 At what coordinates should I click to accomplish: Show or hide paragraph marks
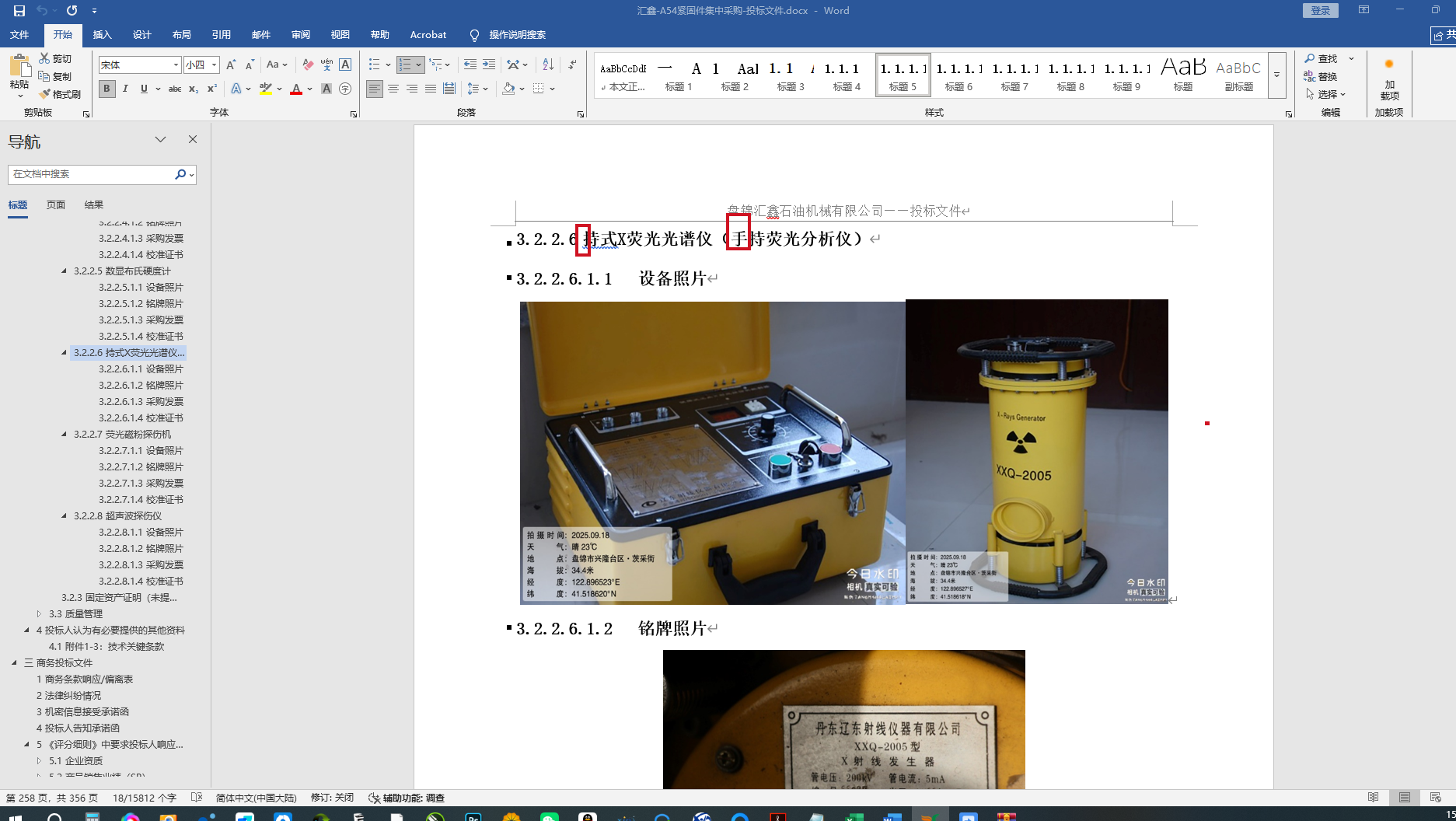[x=572, y=65]
